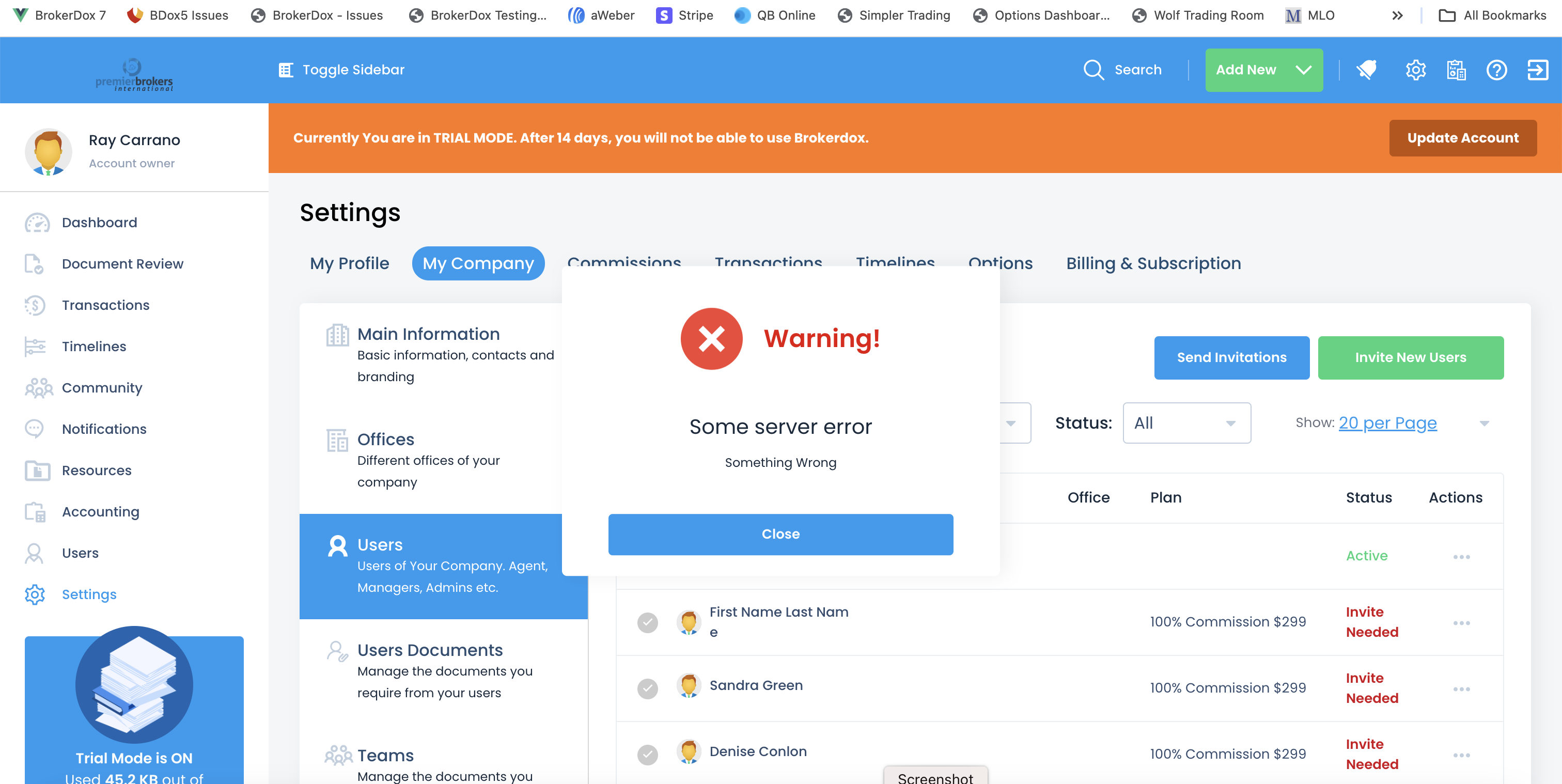The image size is (1562, 784).
Task: Click the Update Account button
Action: (x=1462, y=138)
